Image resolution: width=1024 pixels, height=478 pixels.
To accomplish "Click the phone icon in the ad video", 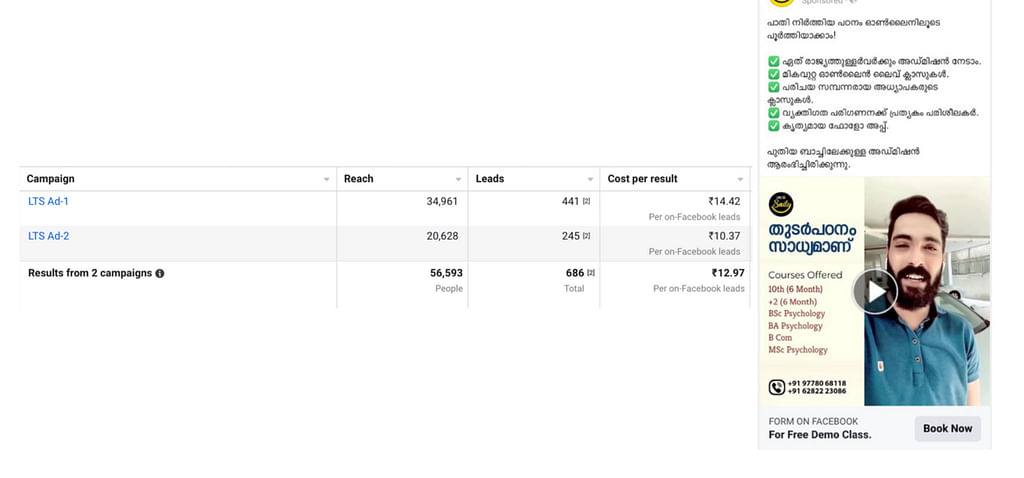I will 776,387.
